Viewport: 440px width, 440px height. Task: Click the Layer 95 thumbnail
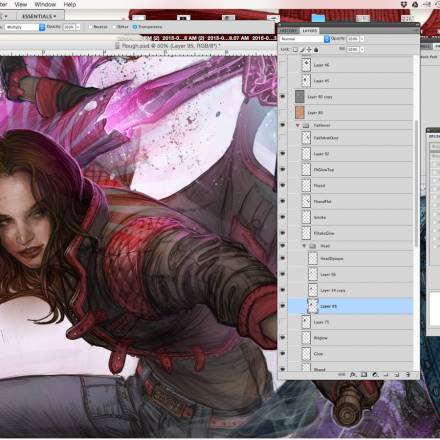[x=313, y=306]
